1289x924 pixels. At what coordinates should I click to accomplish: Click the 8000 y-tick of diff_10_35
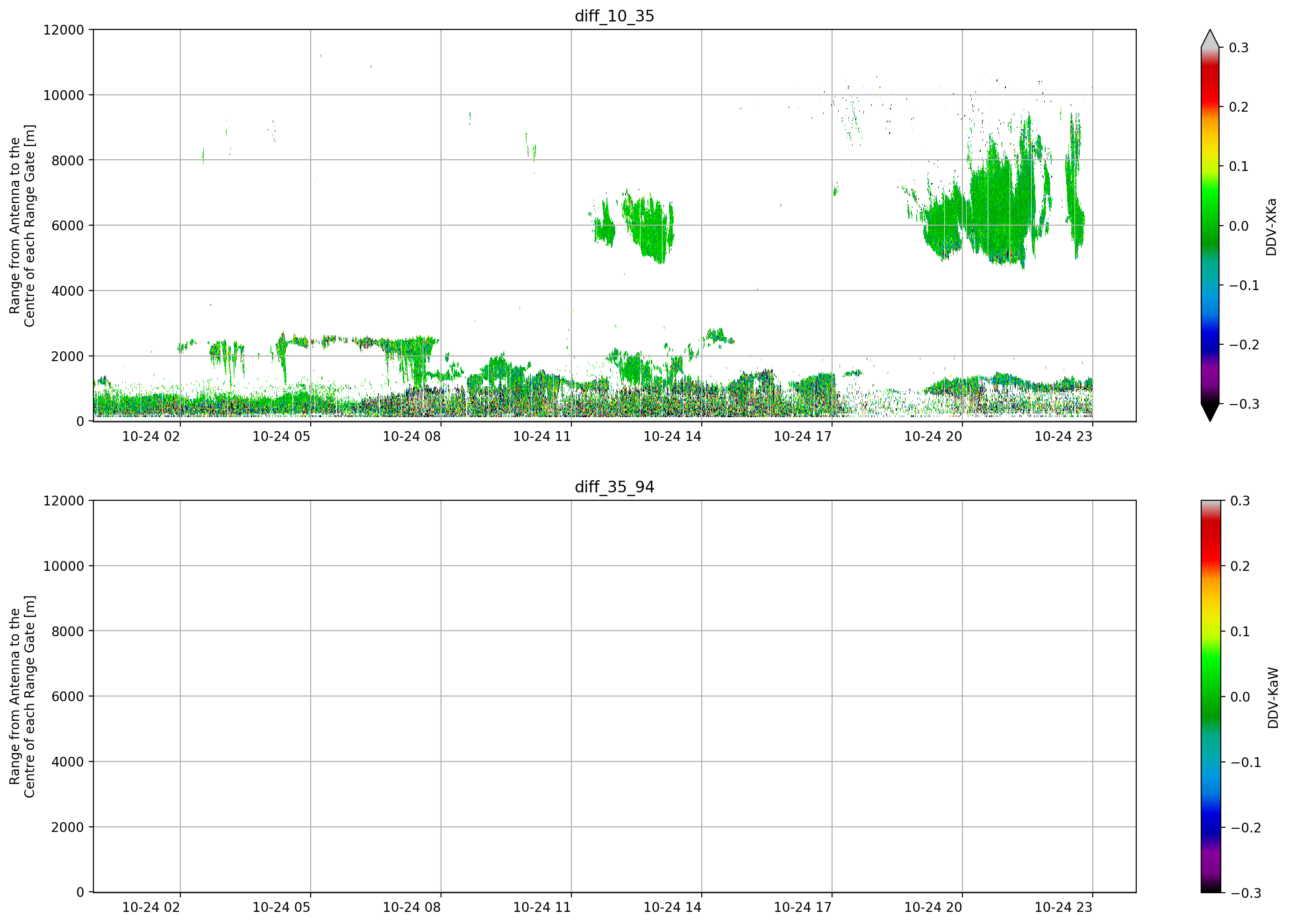[68, 160]
